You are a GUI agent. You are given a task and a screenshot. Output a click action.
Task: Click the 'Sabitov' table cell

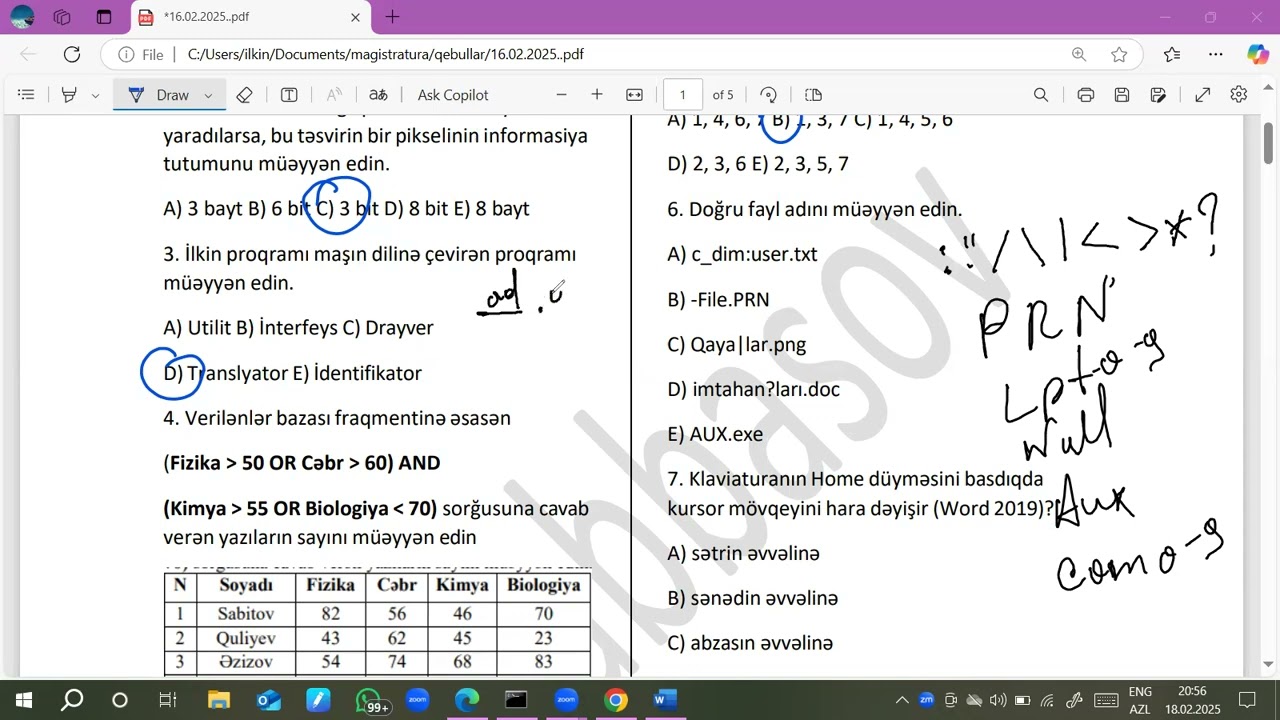tap(245, 613)
